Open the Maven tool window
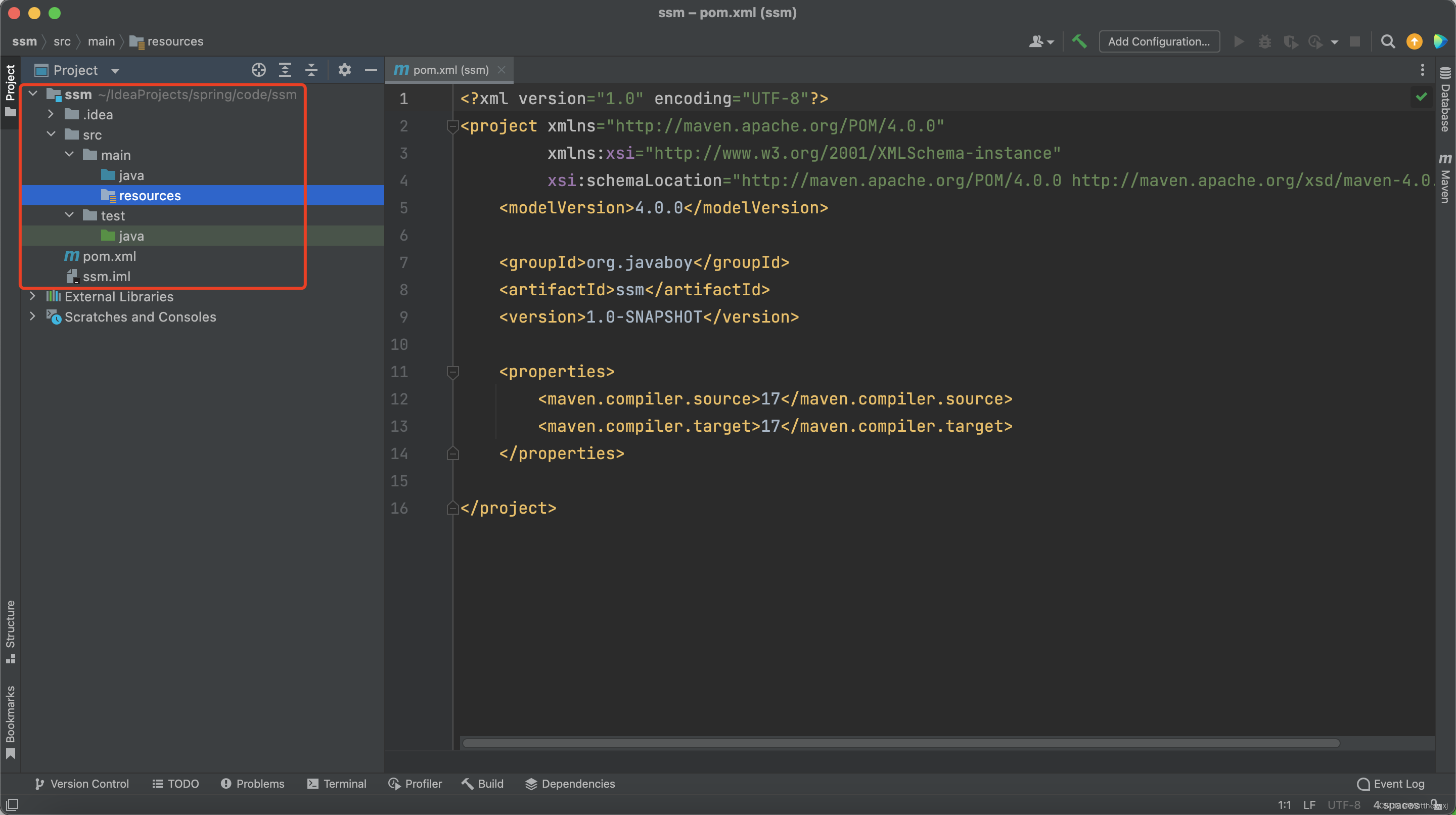 1445,178
